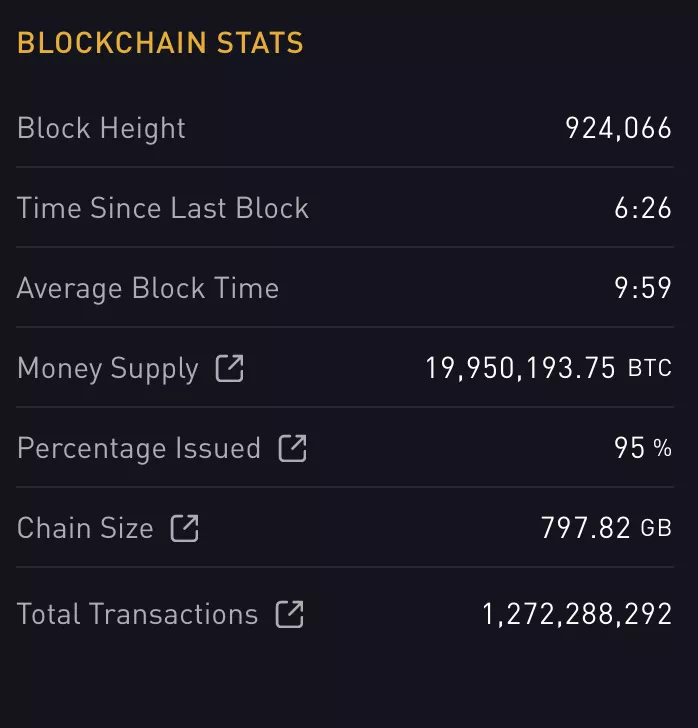Select the 6:26 time since last block value
The height and width of the screenshot is (728, 698).
pos(642,208)
